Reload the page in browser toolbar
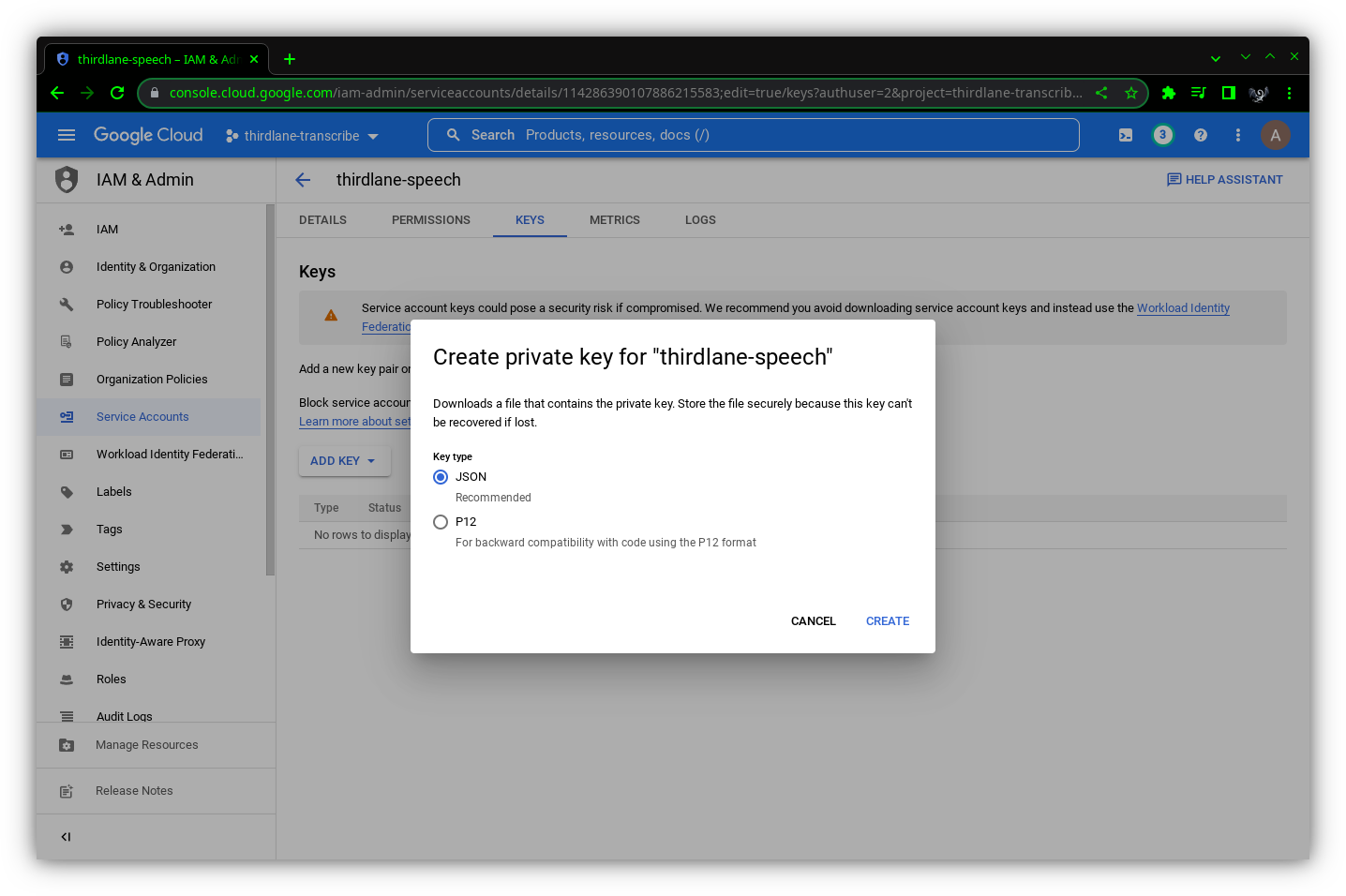 click(x=117, y=93)
